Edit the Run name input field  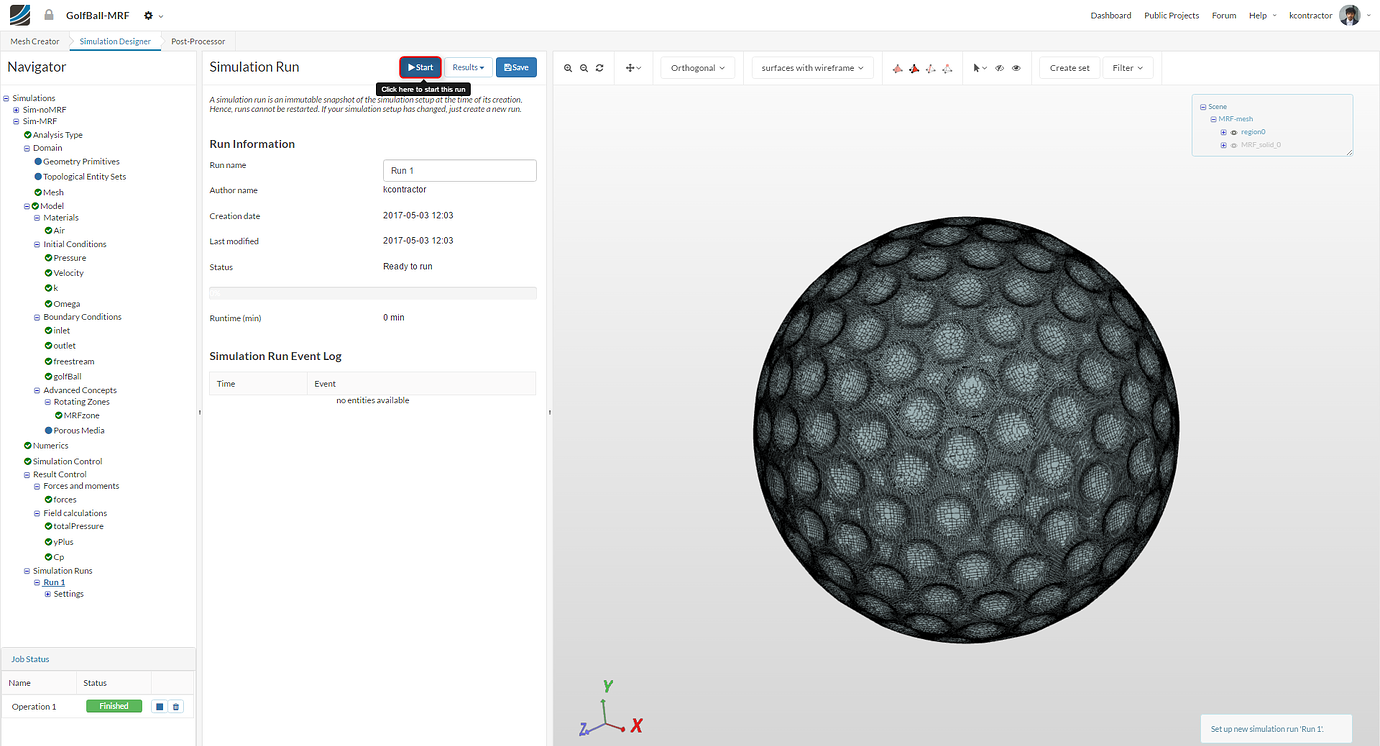click(x=459, y=170)
